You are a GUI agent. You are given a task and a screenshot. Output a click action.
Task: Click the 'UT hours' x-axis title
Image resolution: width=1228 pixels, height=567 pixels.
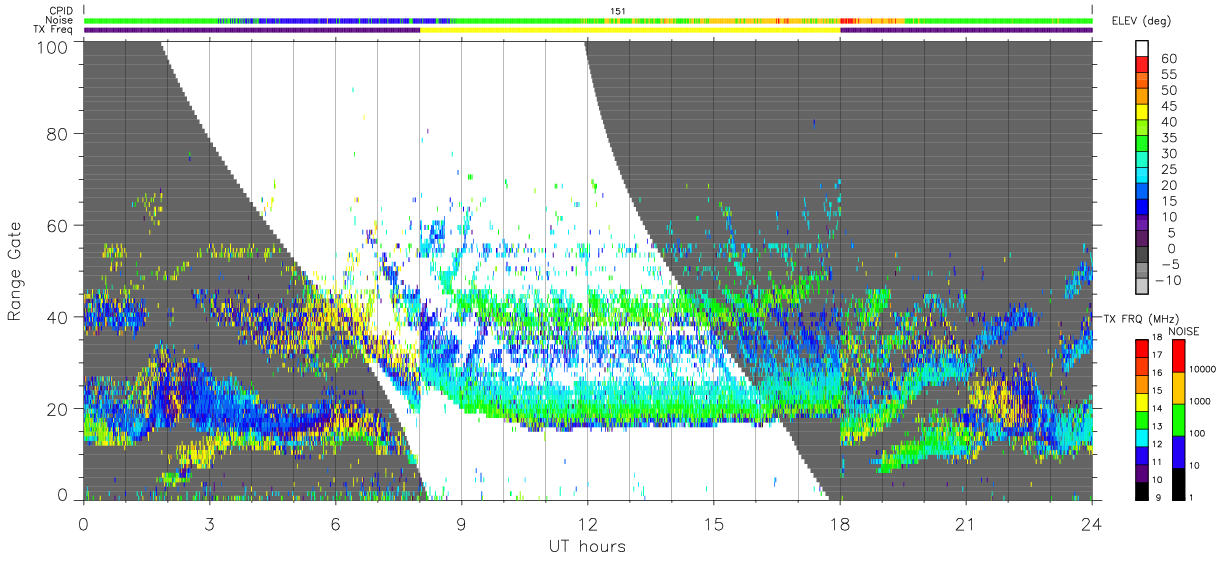(x=587, y=547)
